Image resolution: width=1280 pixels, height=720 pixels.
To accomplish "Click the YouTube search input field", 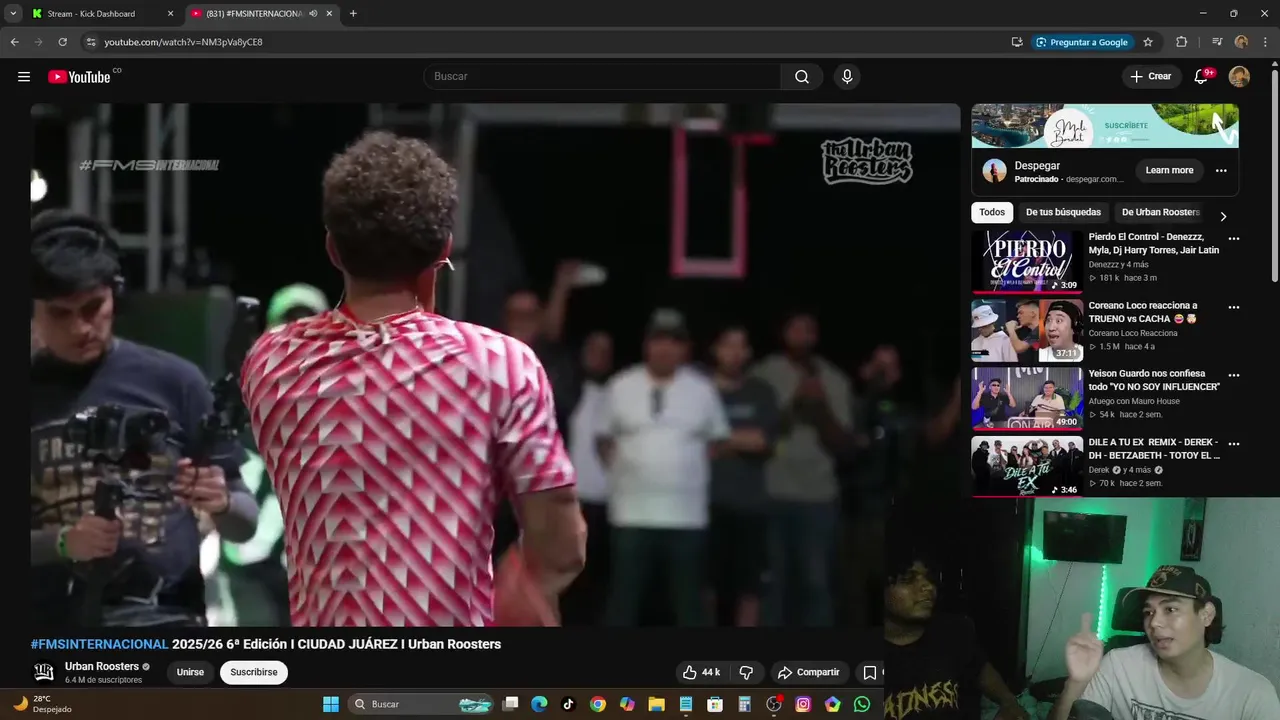I will click(602, 77).
